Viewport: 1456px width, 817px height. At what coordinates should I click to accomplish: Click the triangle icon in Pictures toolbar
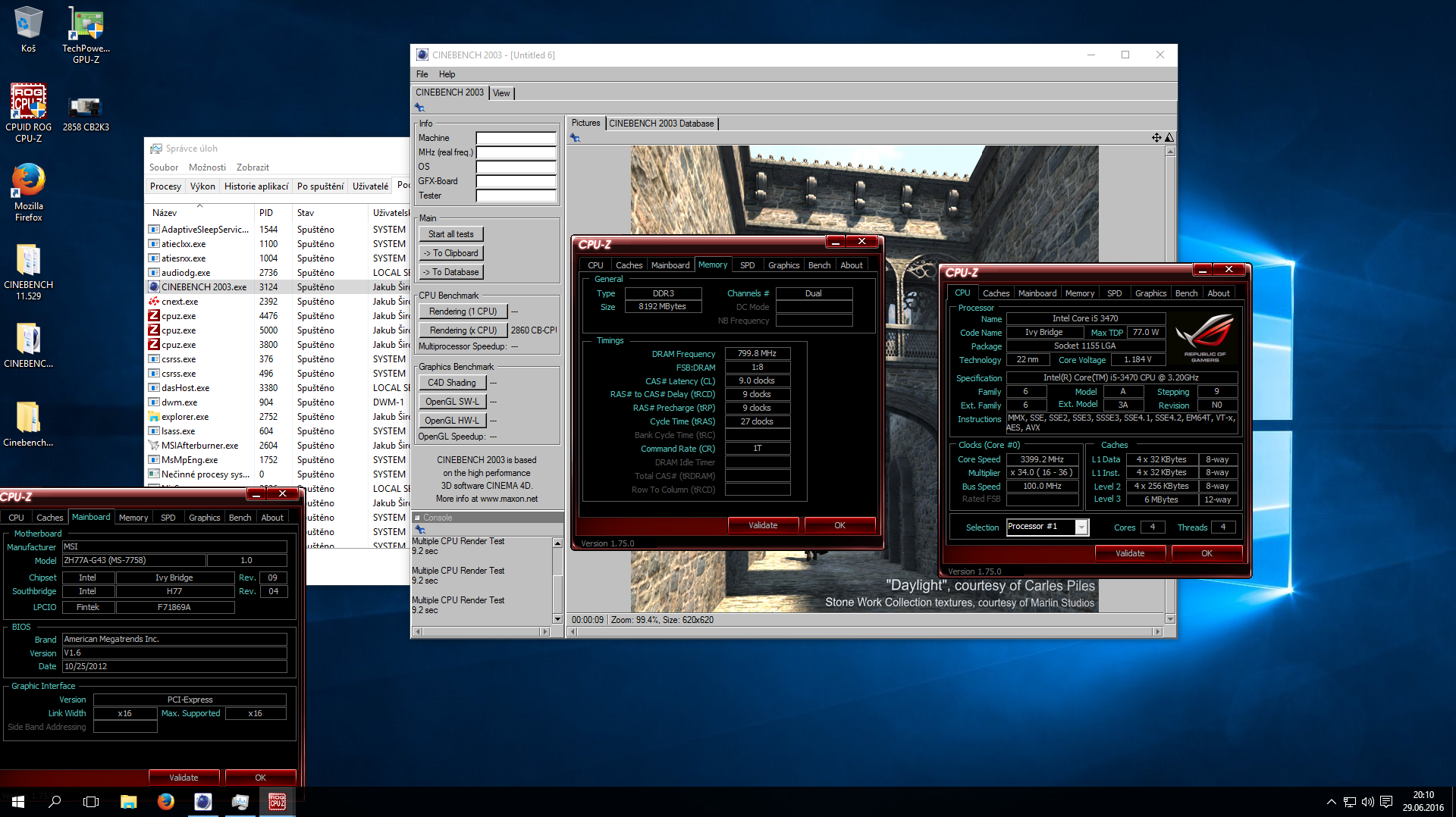coord(1169,137)
